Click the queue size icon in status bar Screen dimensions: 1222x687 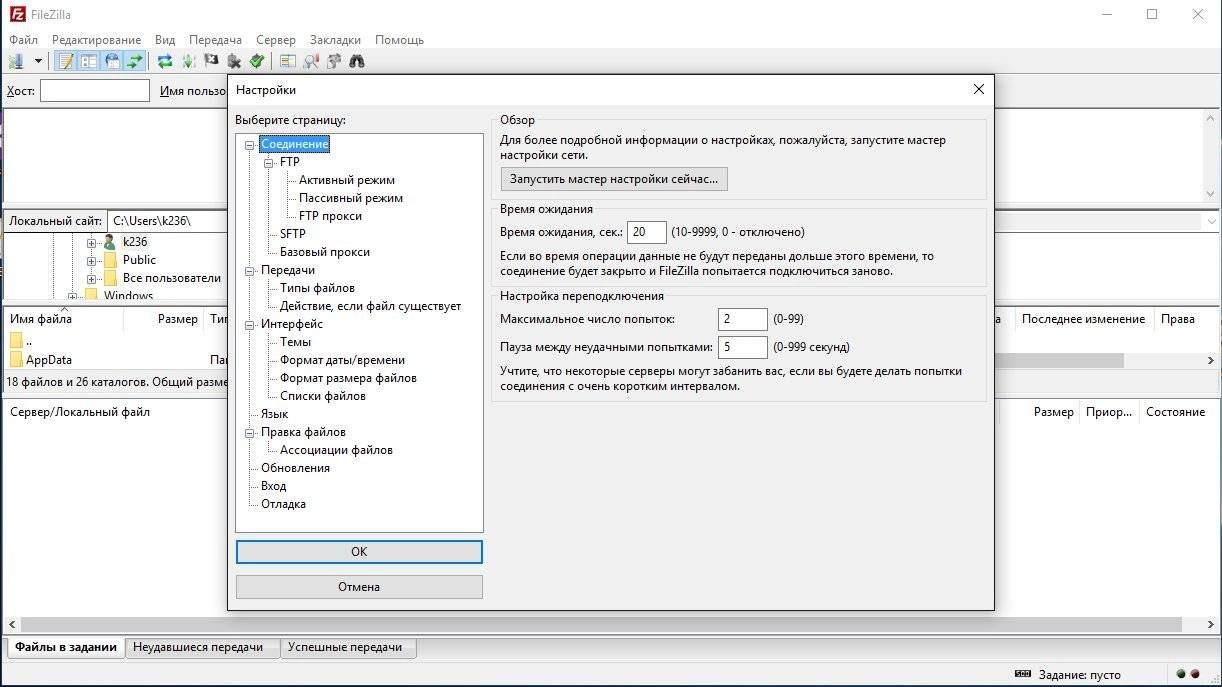[1022, 674]
